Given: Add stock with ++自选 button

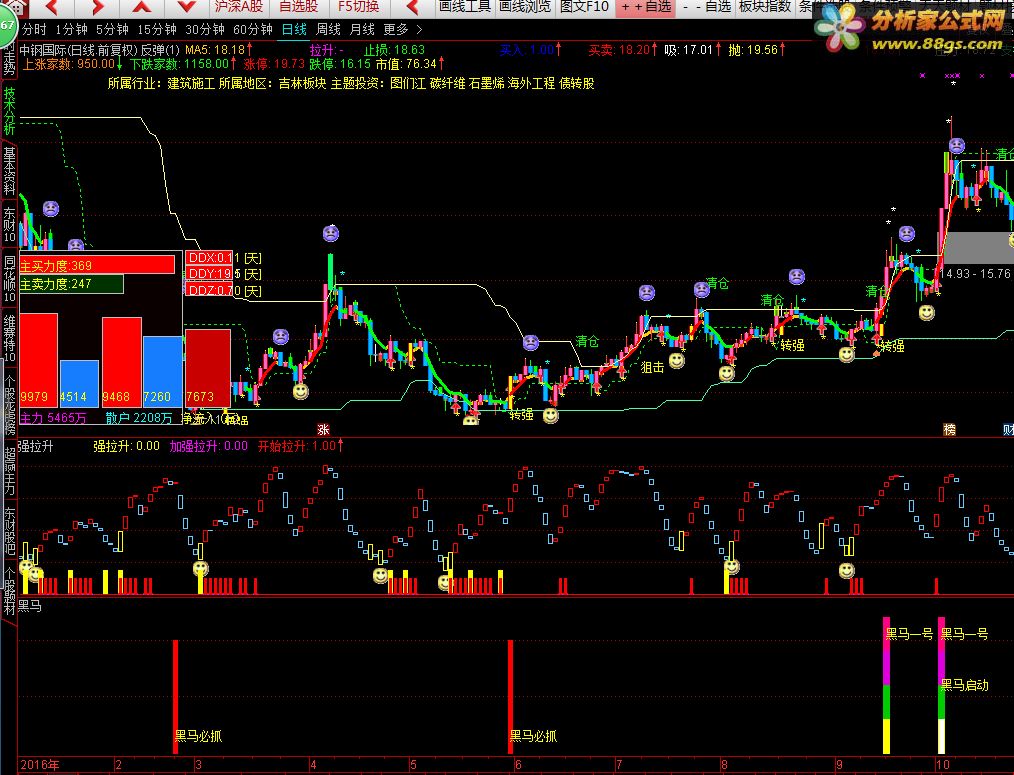Looking at the screenshot, I should (645, 6).
